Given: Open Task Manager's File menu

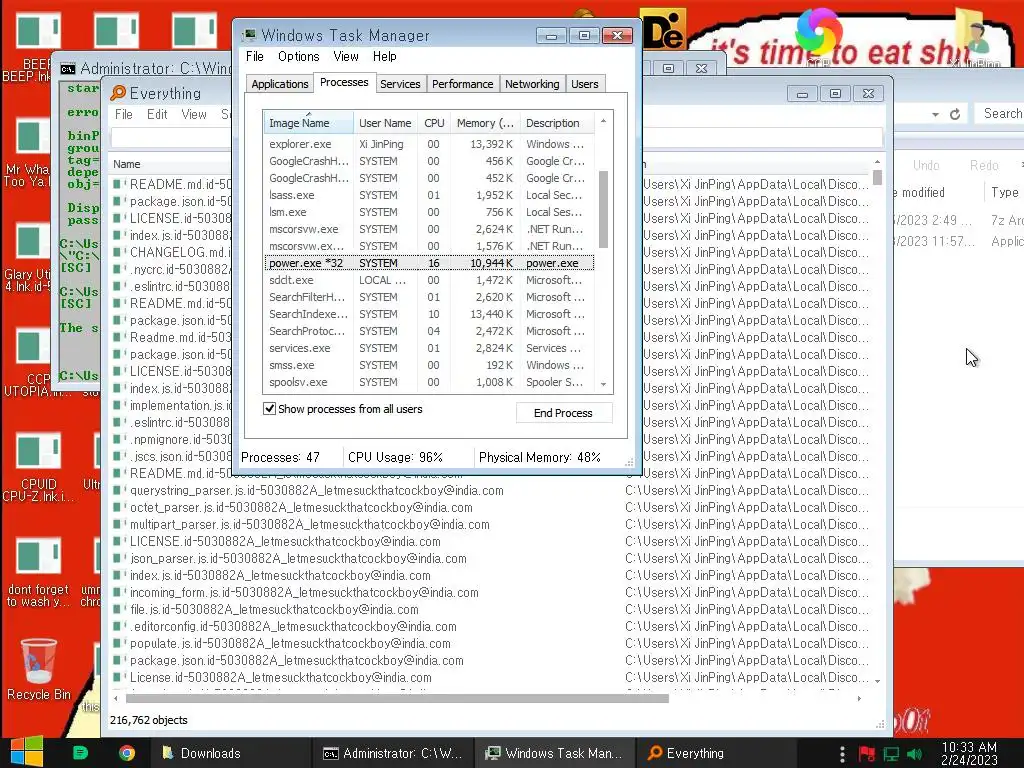Looking at the screenshot, I should (255, 56).
